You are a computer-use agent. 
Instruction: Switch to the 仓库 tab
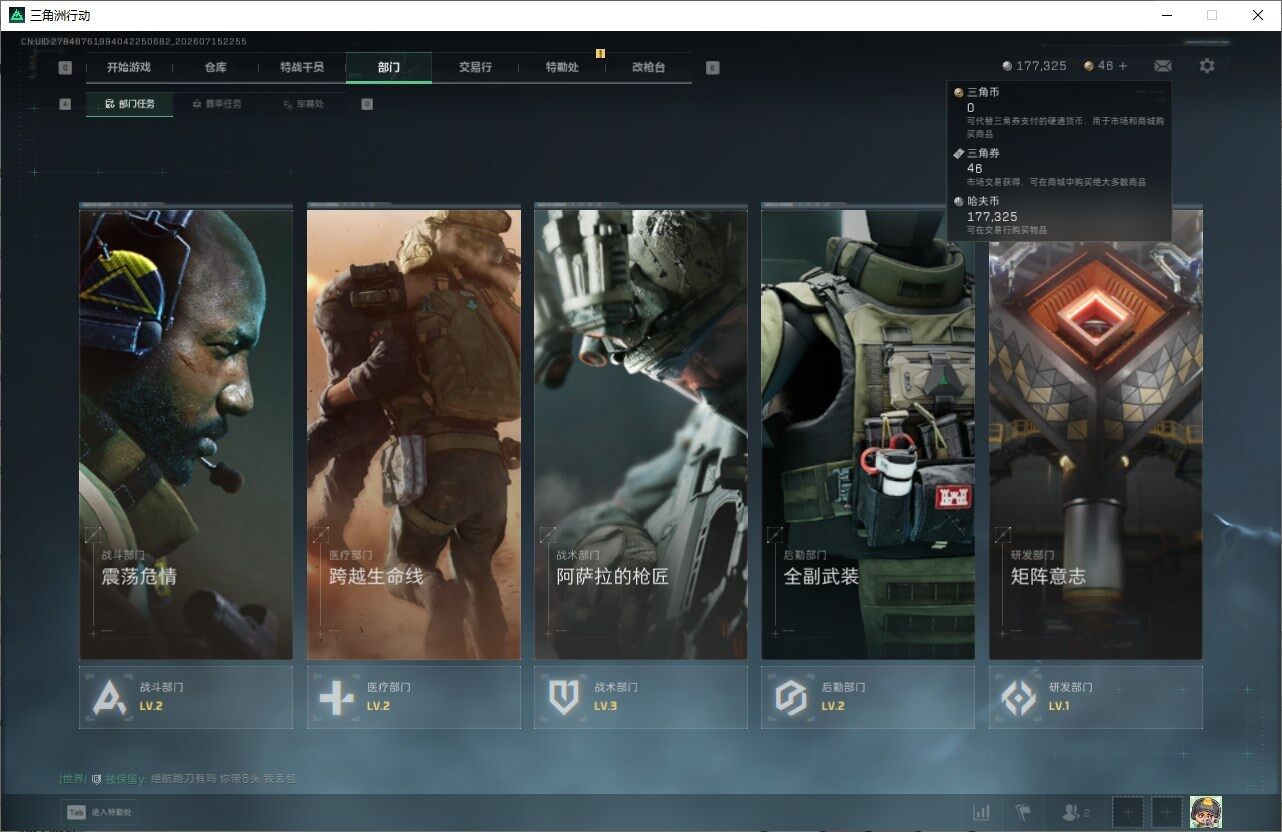(x=215, y=67)
